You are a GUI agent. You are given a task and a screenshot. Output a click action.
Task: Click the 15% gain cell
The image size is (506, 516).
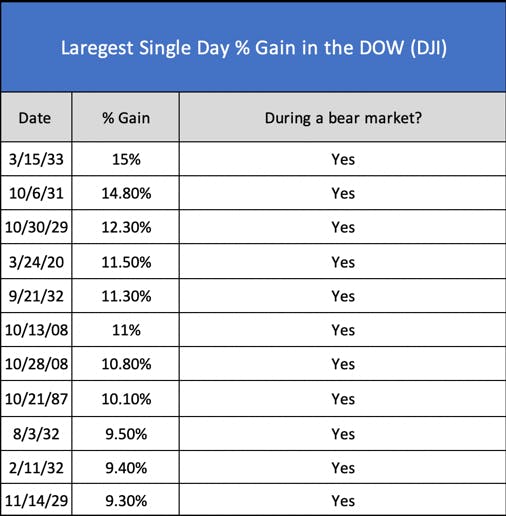pos(126,159)
